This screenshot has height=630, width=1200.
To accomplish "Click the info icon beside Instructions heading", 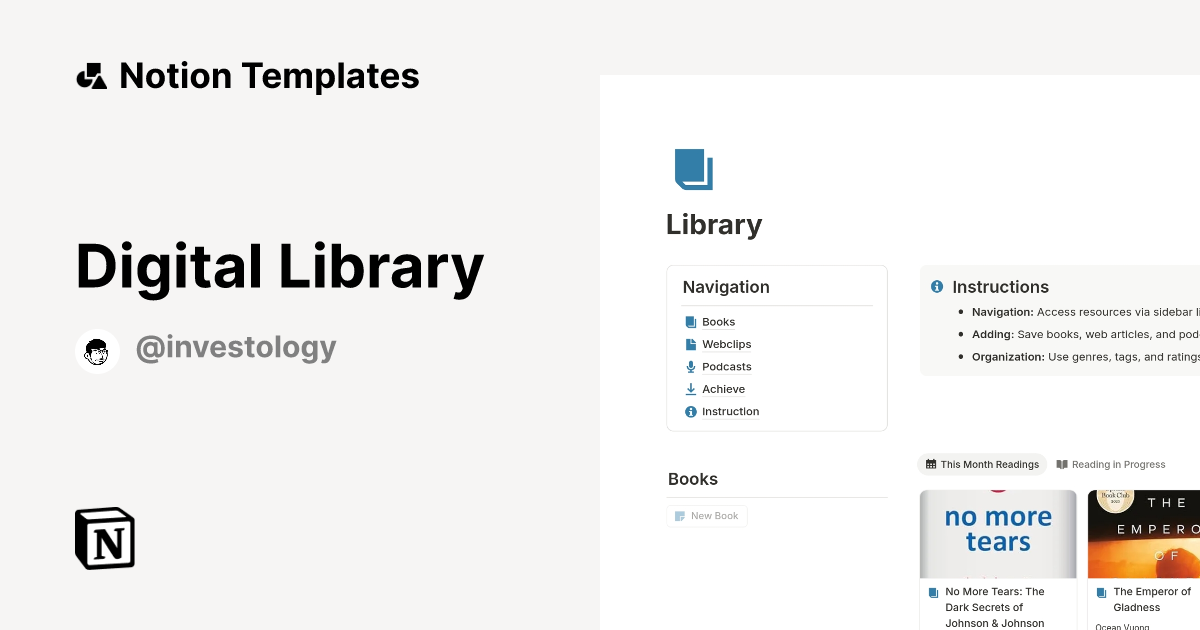I will [937, 286].
